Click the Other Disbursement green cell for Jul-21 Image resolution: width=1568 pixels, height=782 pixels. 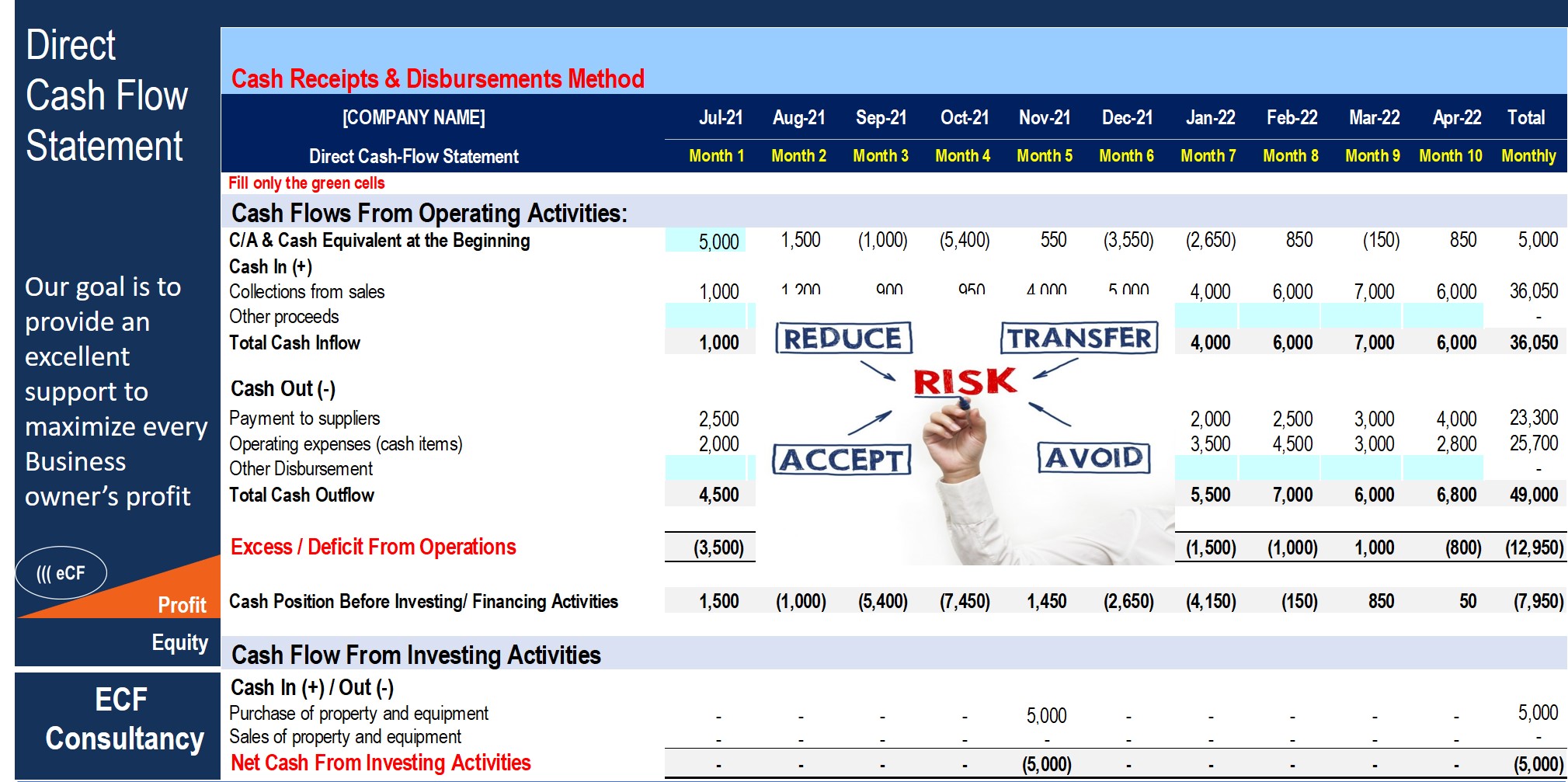[705, 468]
